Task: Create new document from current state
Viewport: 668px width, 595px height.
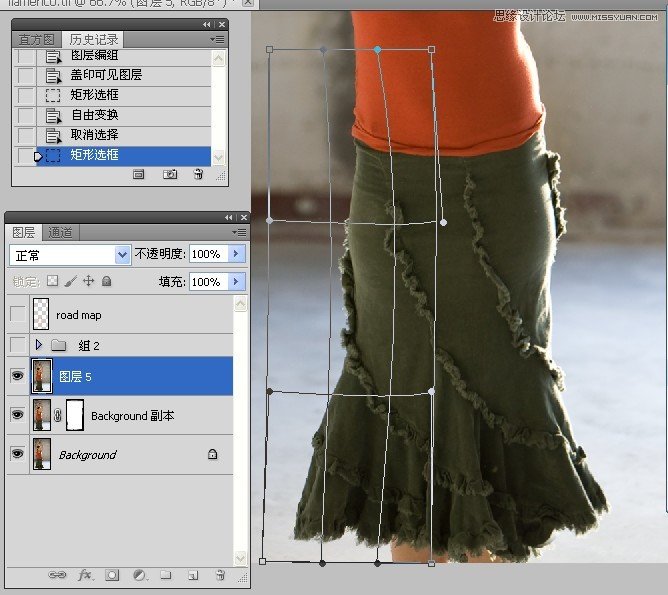Action: [139, 174]
